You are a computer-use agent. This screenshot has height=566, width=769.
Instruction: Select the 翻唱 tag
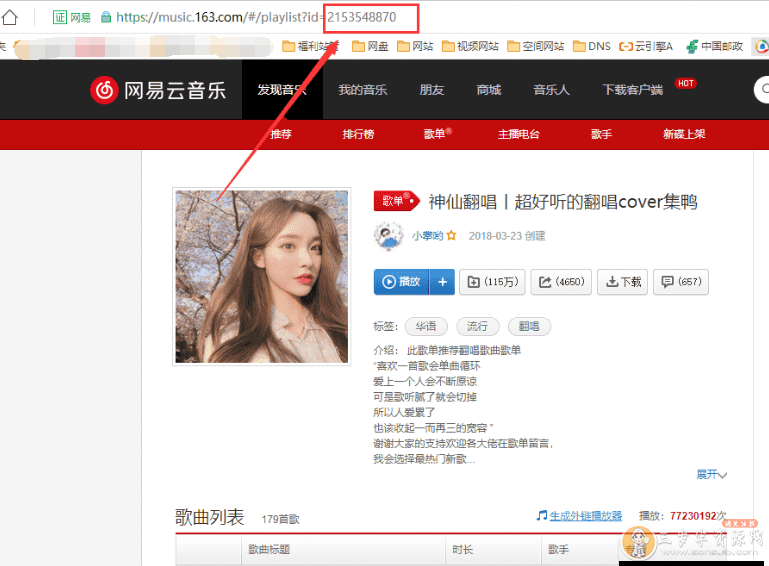click(529, 326)
